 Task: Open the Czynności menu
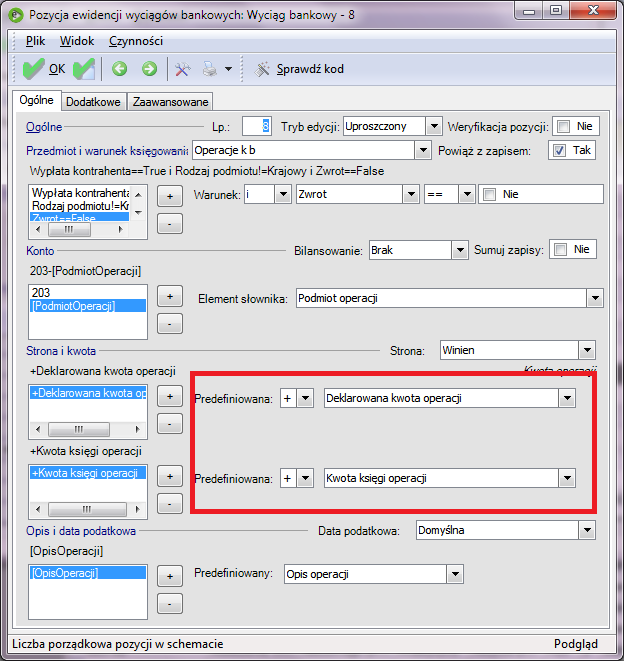(136, 41)
